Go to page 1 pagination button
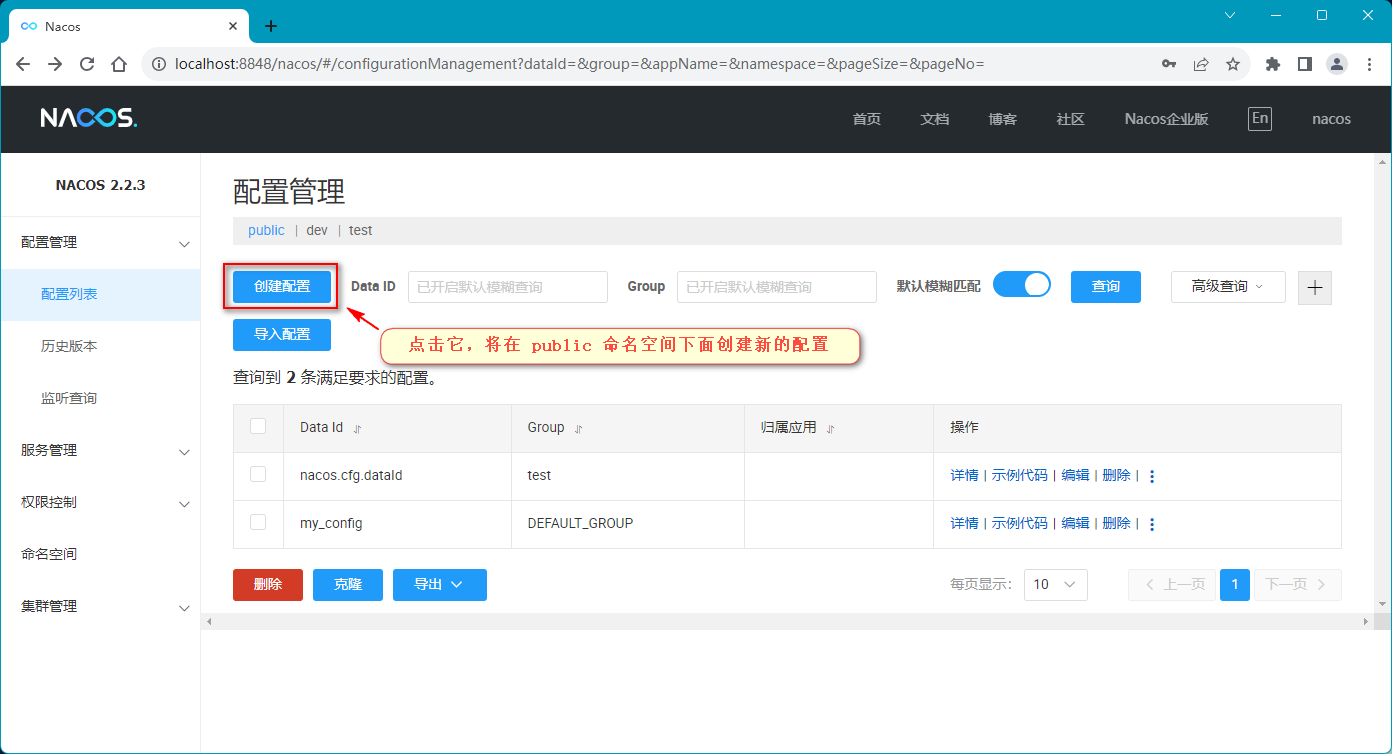The height and width of the screenshot is (754, 1392). coord(1235,584)
